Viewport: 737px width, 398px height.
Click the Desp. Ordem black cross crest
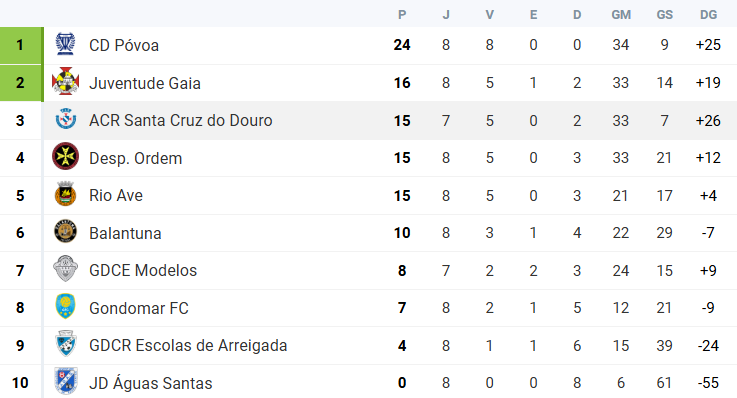click(65, 156)
